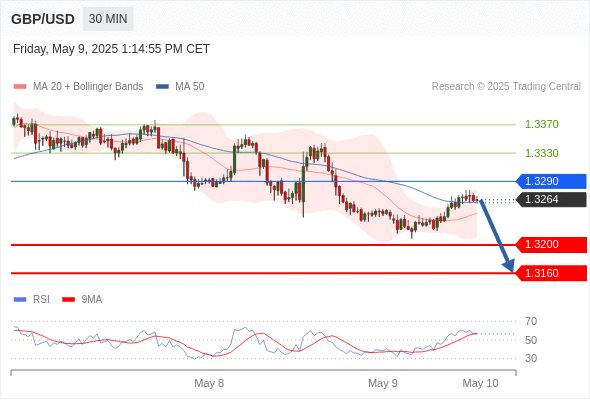Click the RSI 70 level label

point(531,321)
